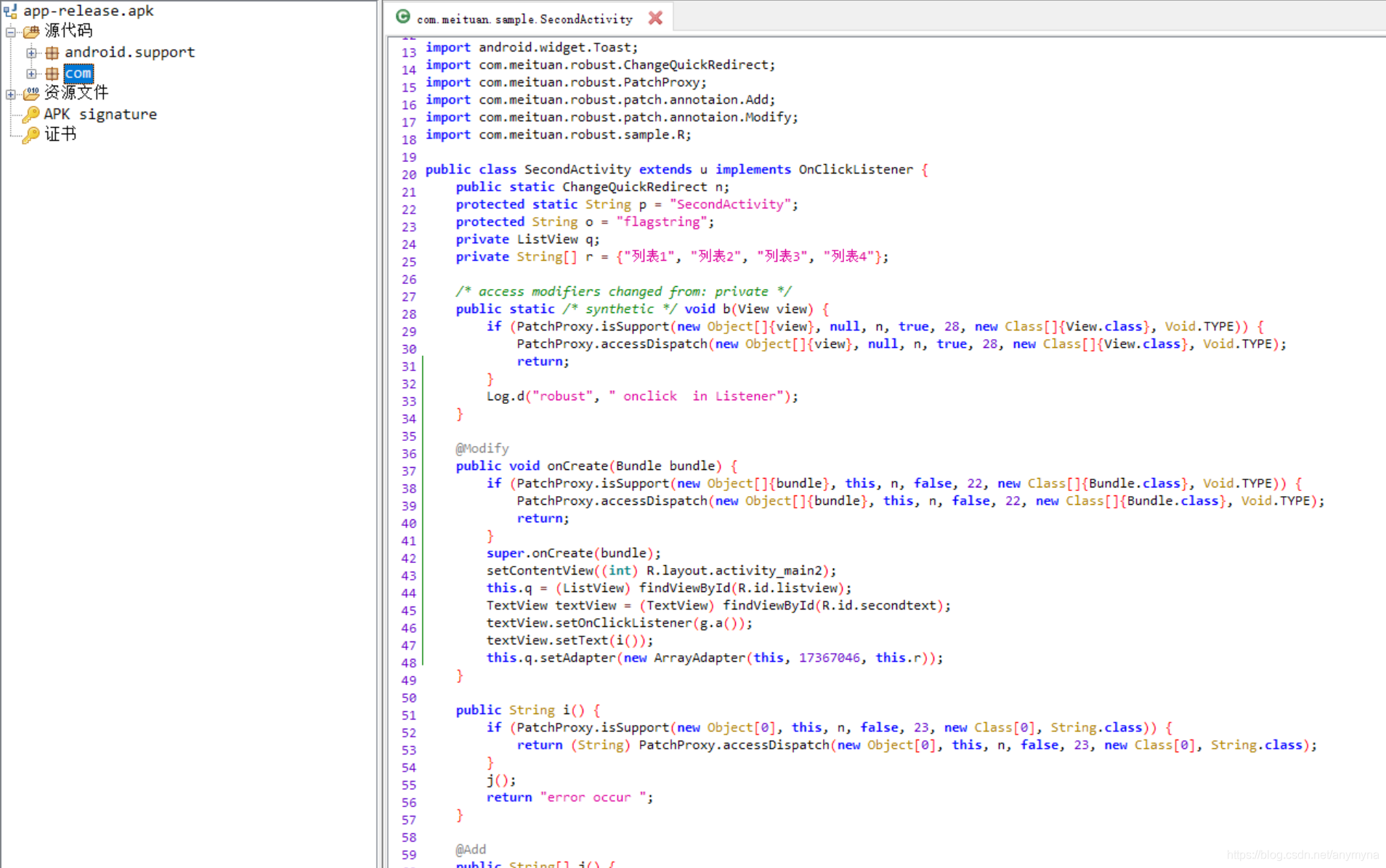Expand the 资源文件 resources folder

point(11,94)
